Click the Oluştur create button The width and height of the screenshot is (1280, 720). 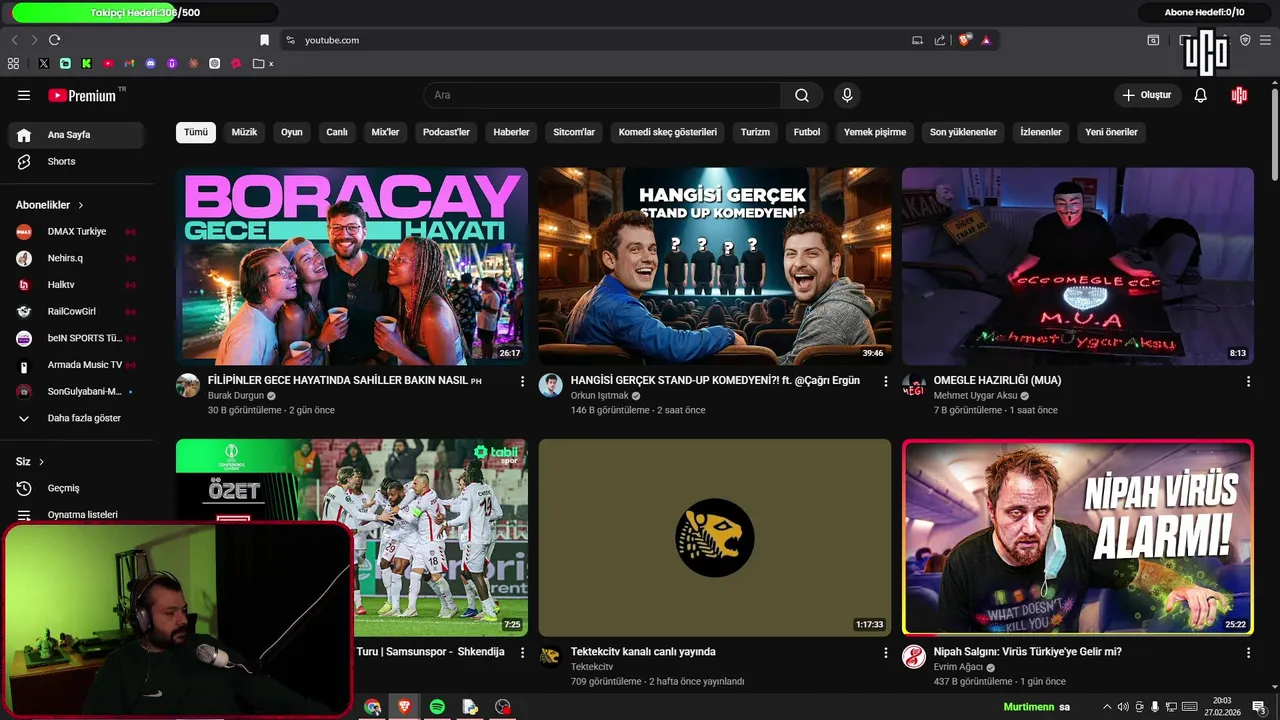(1147, 95)
